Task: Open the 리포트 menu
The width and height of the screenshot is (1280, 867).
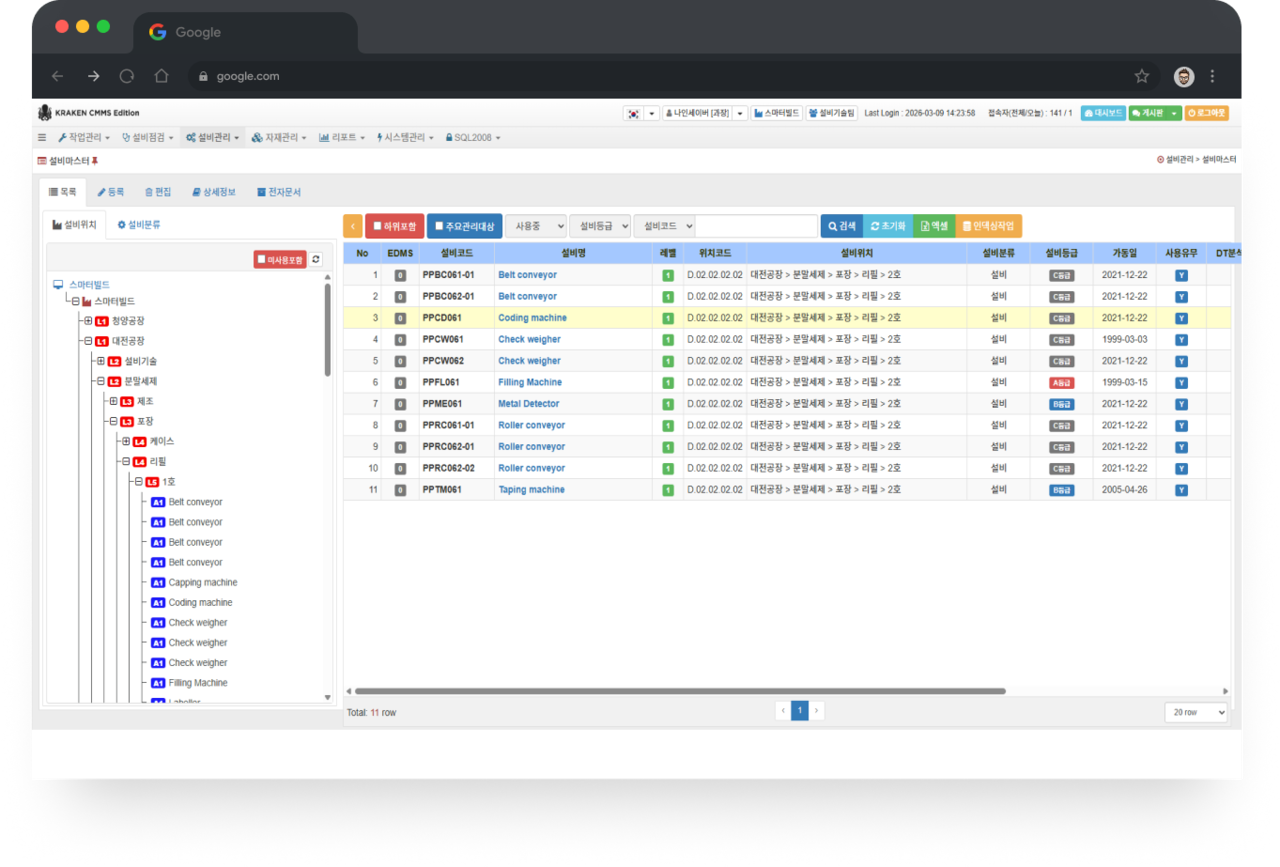Action: 342,138
